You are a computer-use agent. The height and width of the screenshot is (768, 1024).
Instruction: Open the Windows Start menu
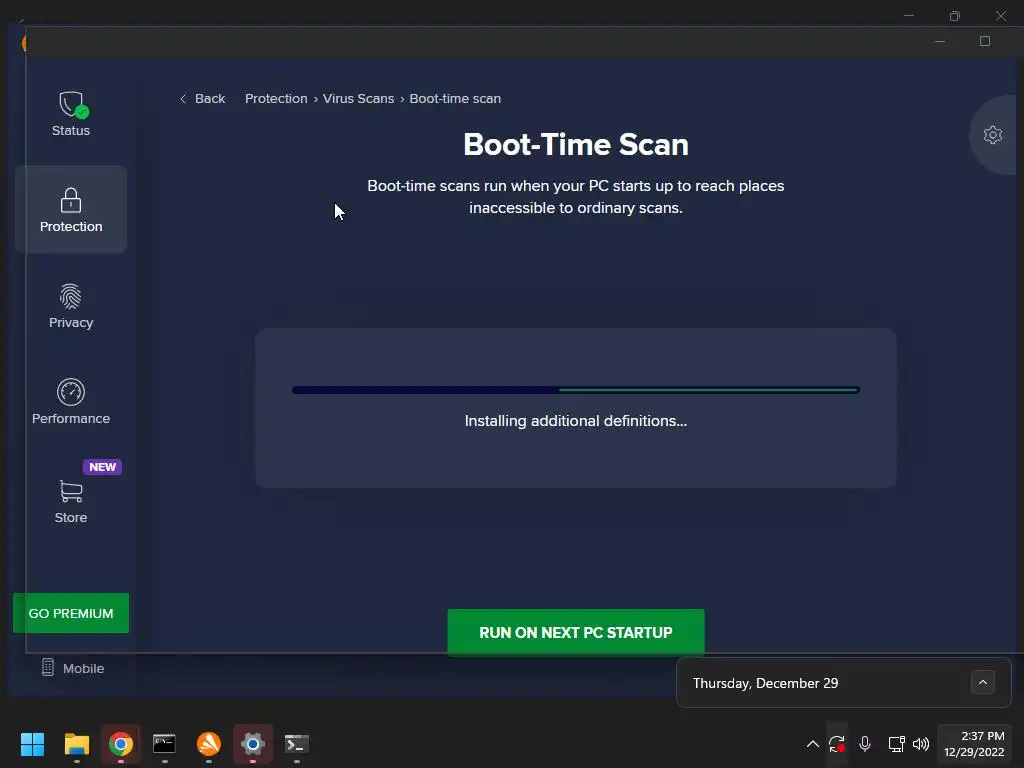pyautogui.click(x=32, y=744)
